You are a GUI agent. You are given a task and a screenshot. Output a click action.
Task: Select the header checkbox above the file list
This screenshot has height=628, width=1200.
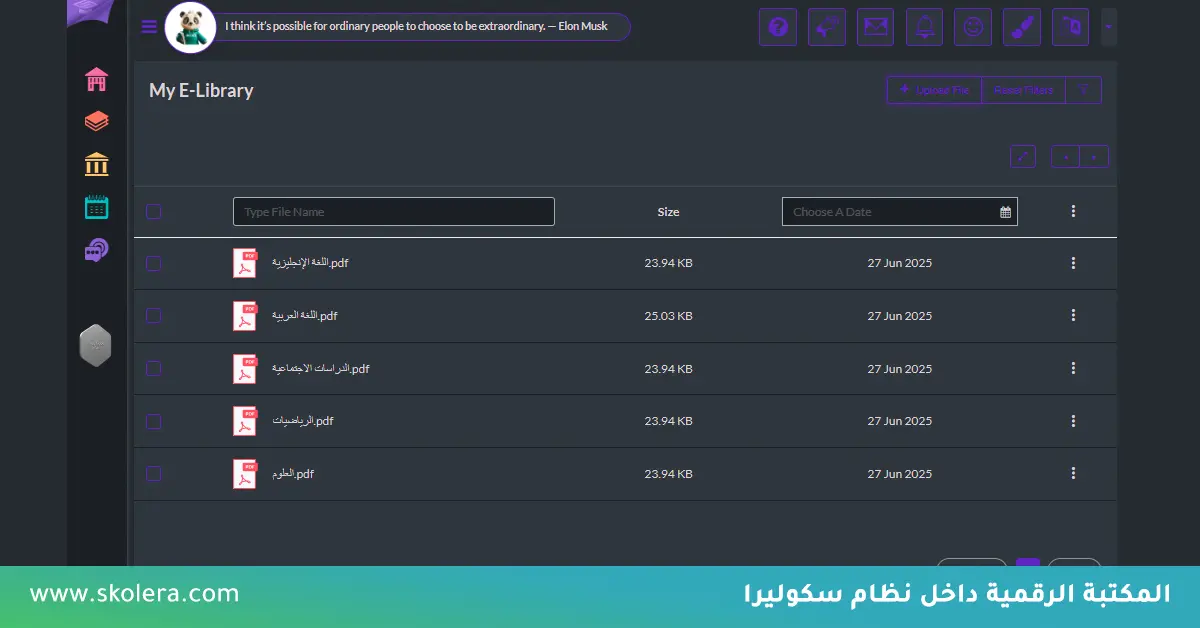pyautogui.click(x=153, y=211)
